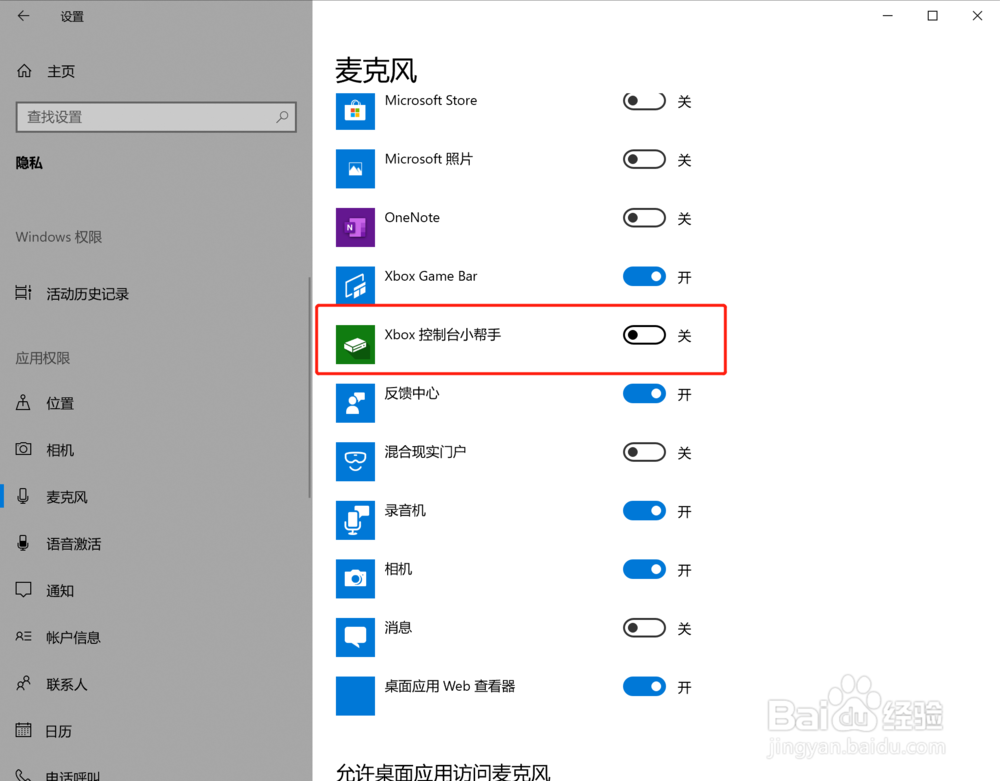Enable the OneNote microphone toggle
This screenshot has width=1000, height=781.
tap(643, 218)
